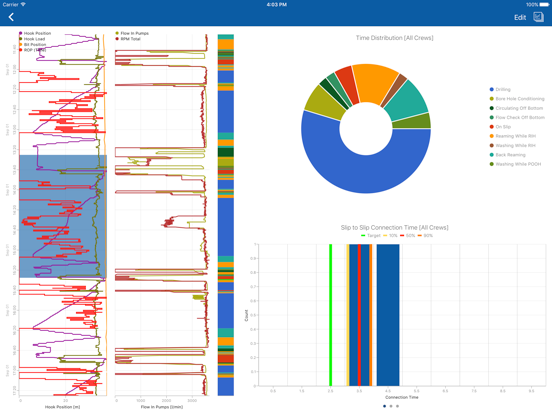Select On Slip legend item
The width and height of the screenshot is (552, 414).
click(500, 127)
